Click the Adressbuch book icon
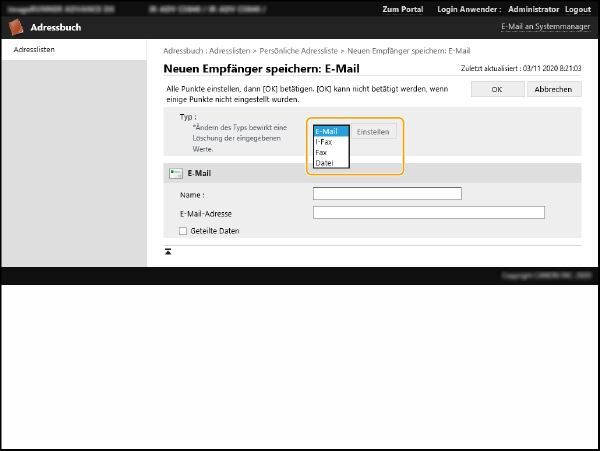This screenshot has width=600, height=451. click(15, 28)
